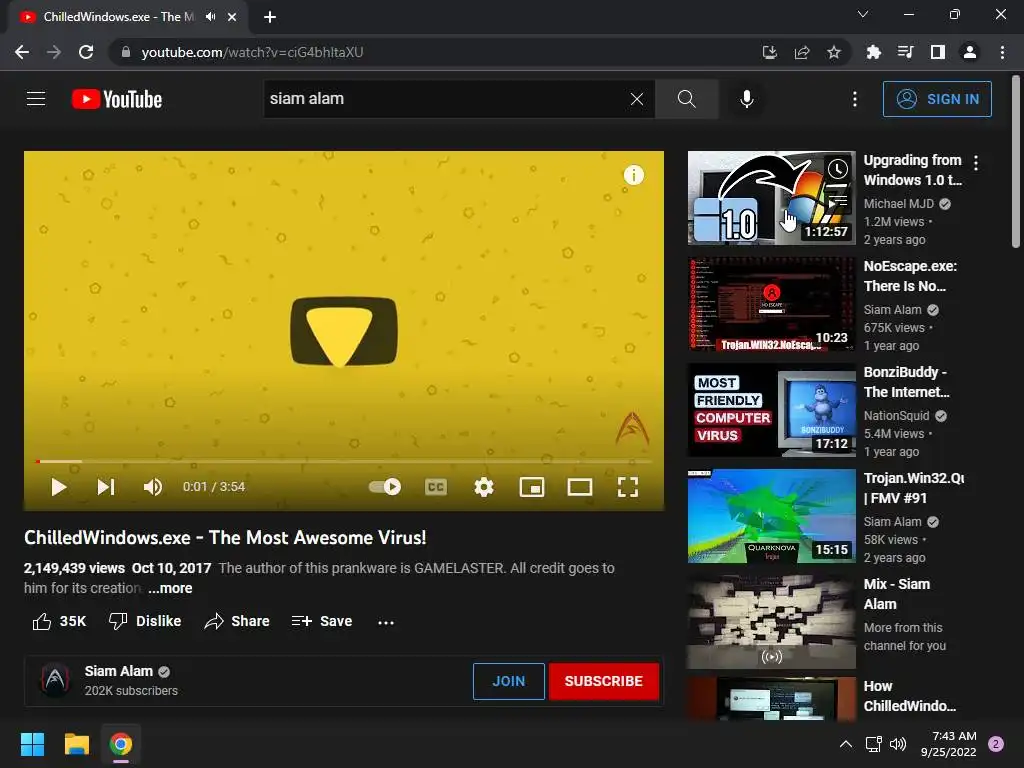This screenshot has width=1024, height=768.
Task: Start voice search with microphone
Action: pyautogui.click(x=747, y=99)
